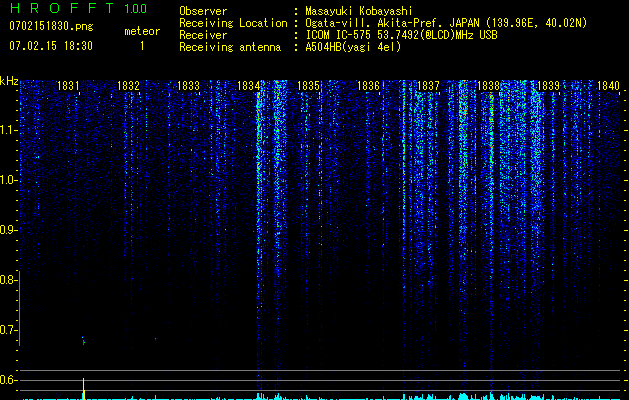The height and width of the screenshot is (400, 629).
Task: Click the 1831 time marker
Action: point(68,85)
